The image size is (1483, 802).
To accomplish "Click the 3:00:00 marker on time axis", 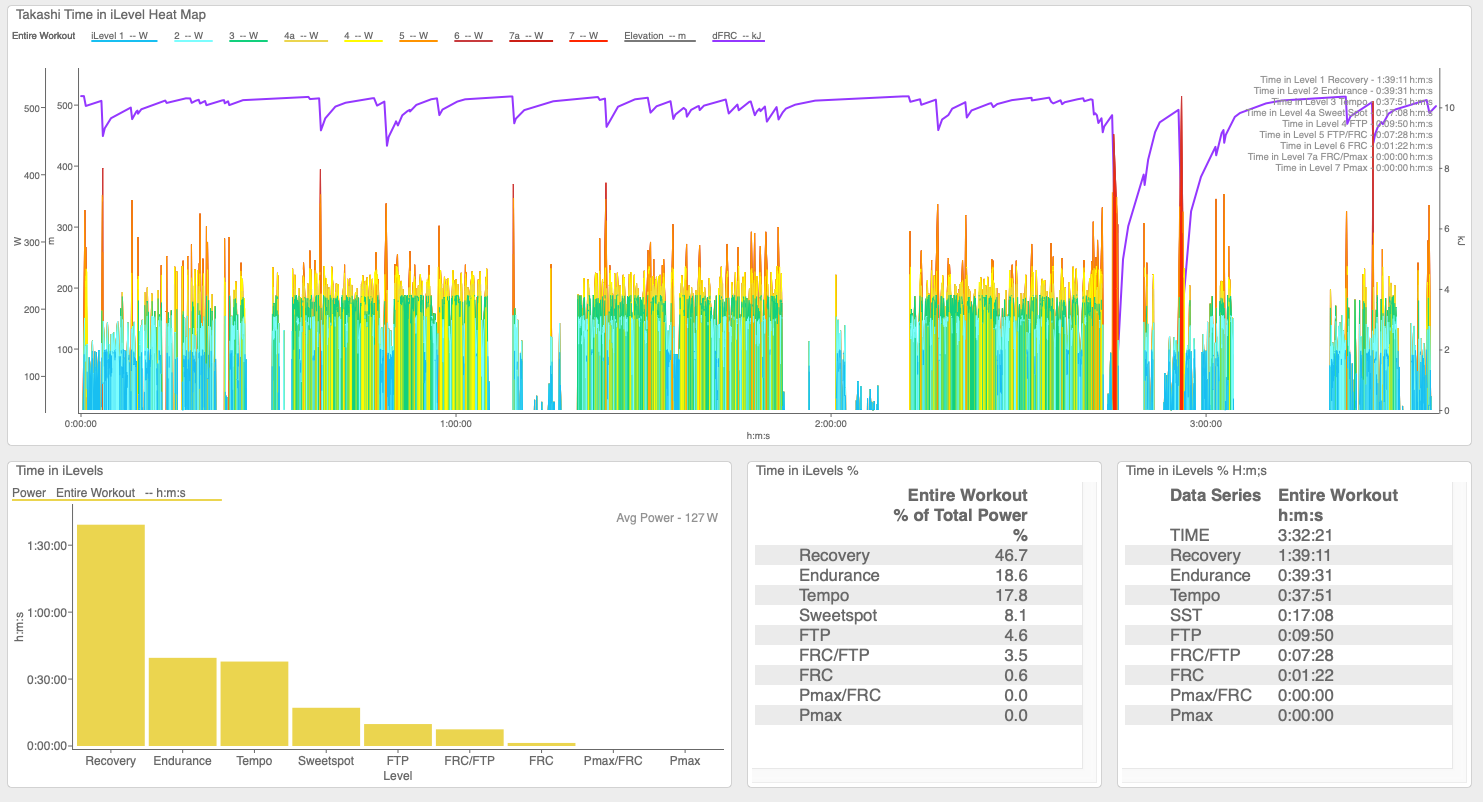I will [1206, 423].
